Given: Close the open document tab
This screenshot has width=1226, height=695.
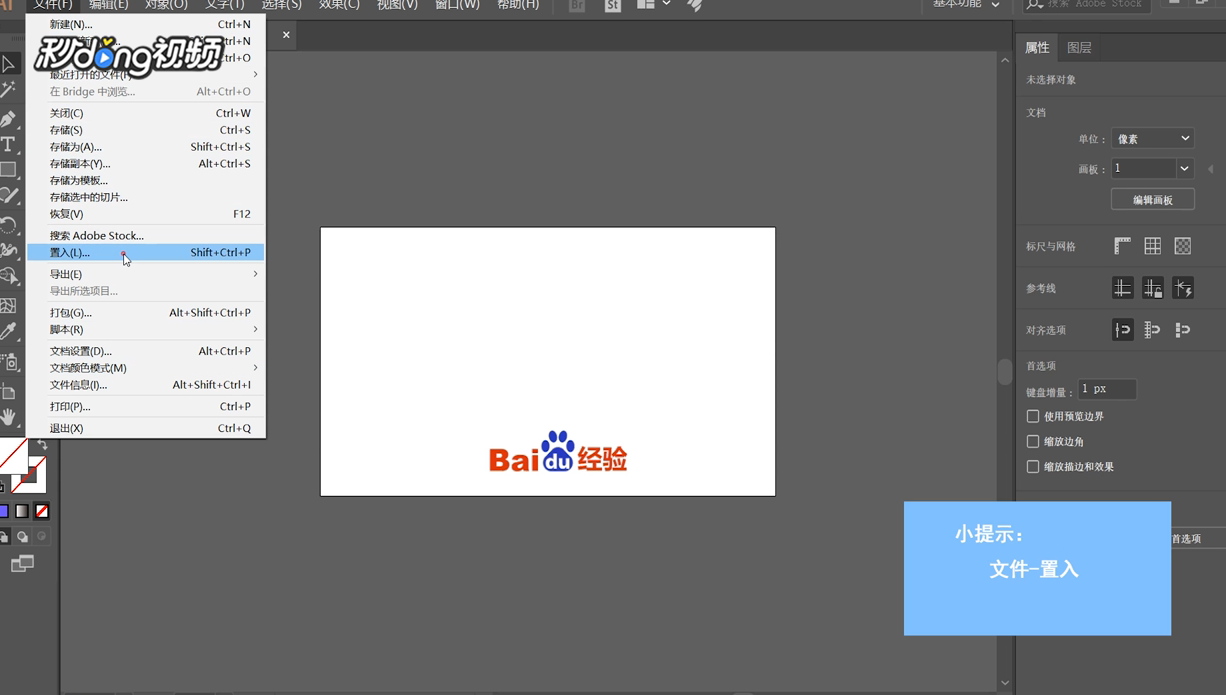Looking at the screenshot, I should 286,35.
